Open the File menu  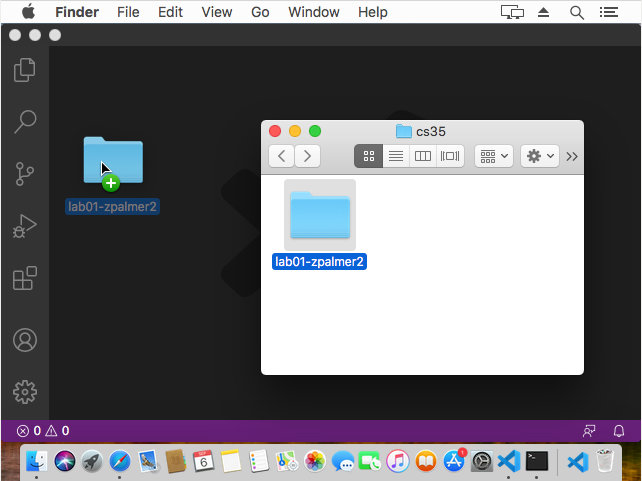(128, 12)
